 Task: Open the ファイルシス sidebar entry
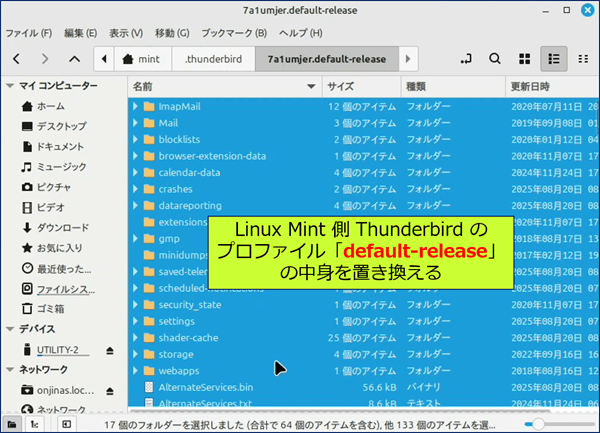tap(58, 289)
